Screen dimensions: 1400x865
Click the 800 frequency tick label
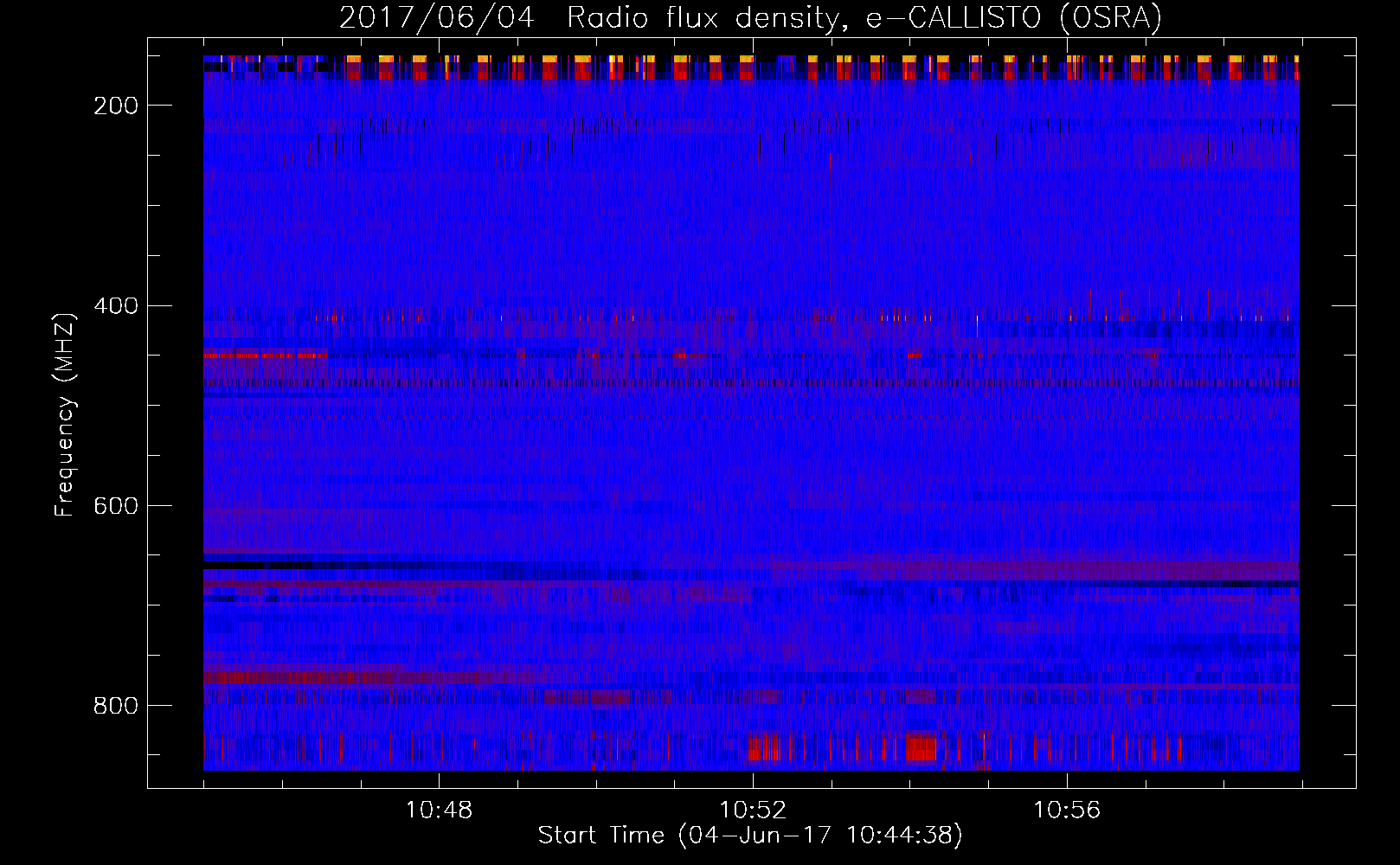(116, 706)
